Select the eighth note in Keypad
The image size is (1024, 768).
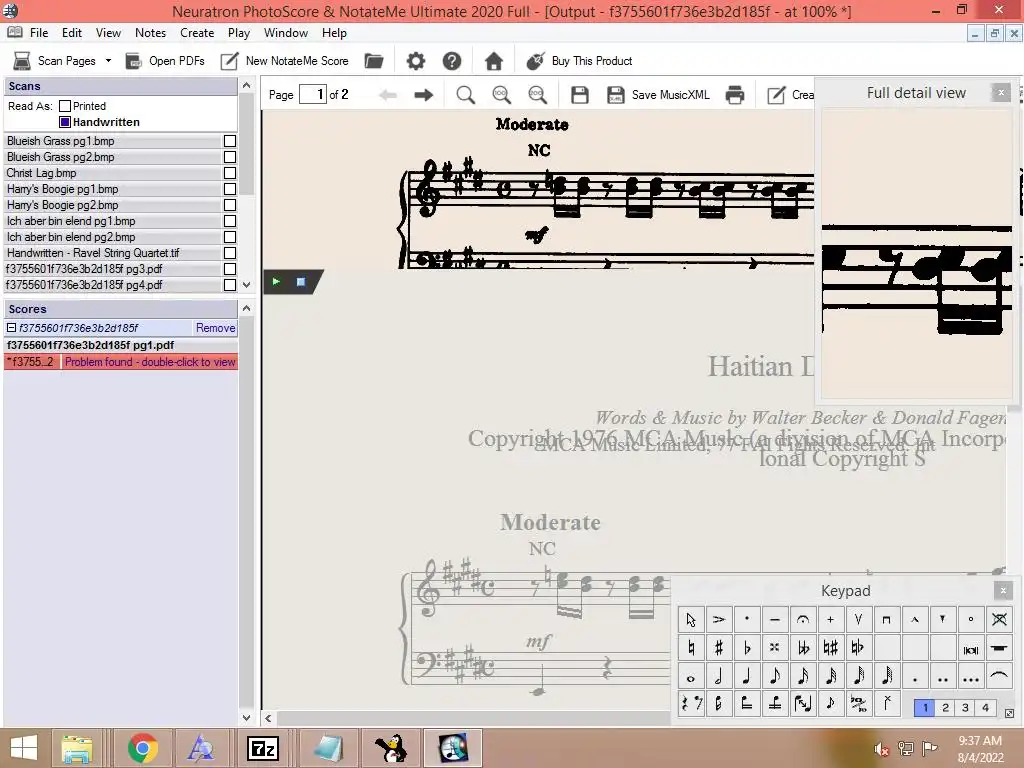[775, 677]
